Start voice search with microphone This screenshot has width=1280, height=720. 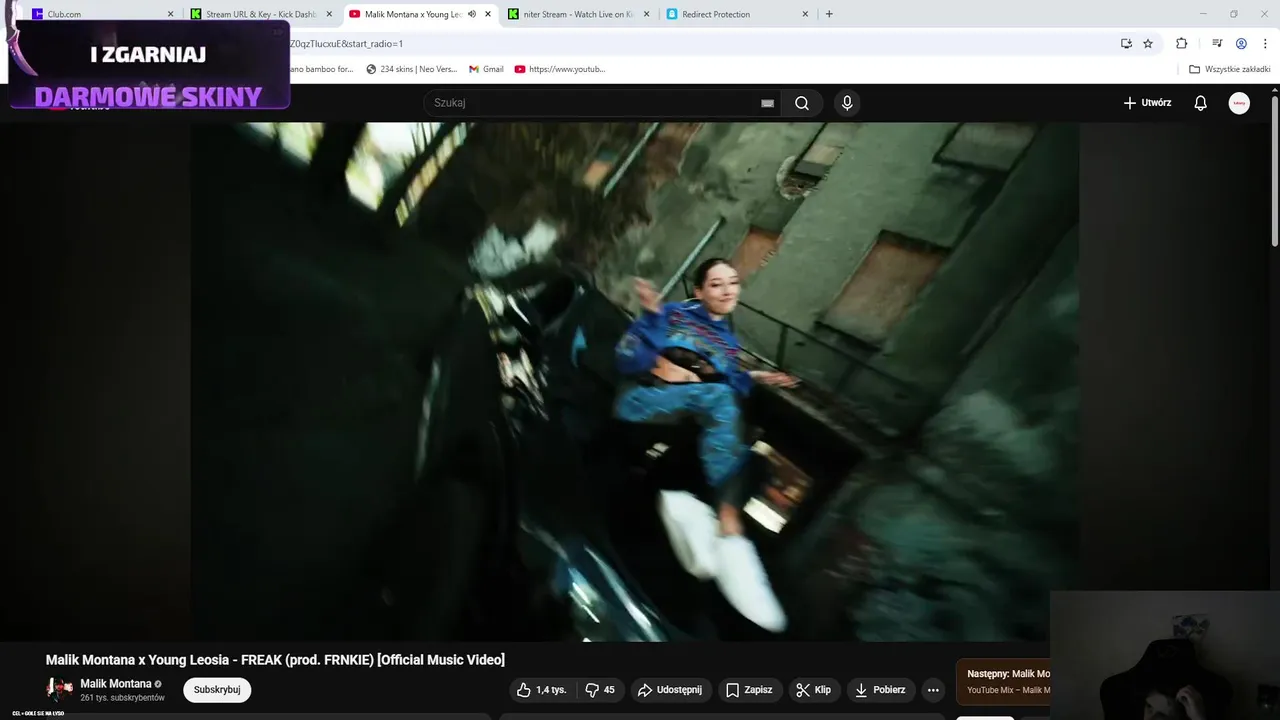tap(847, 103)
